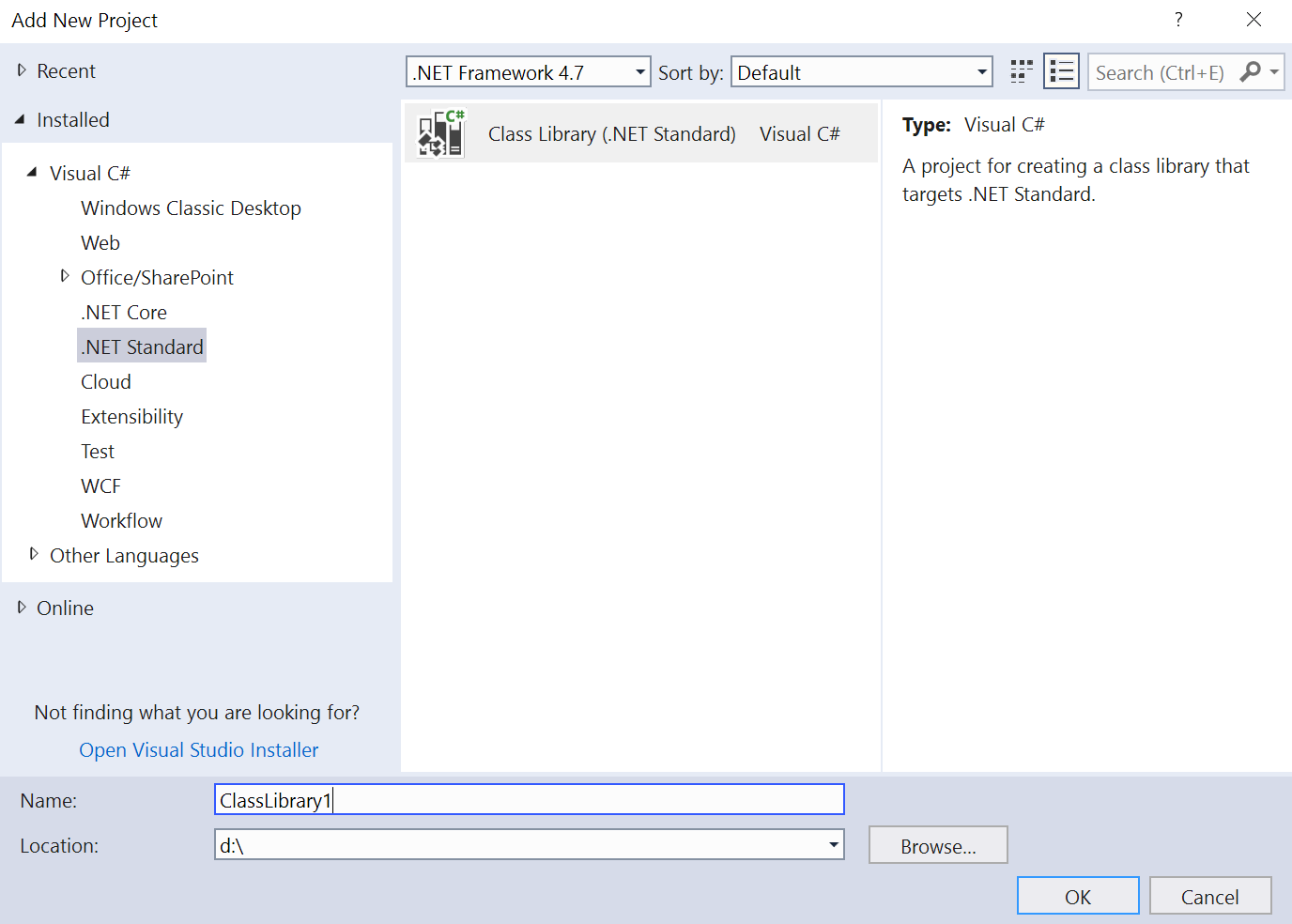Open the .NET Framework 4.7 version dropdown
Image resolution: width=1292 pixels, height=924 pixels.
(x=528, y=72)
